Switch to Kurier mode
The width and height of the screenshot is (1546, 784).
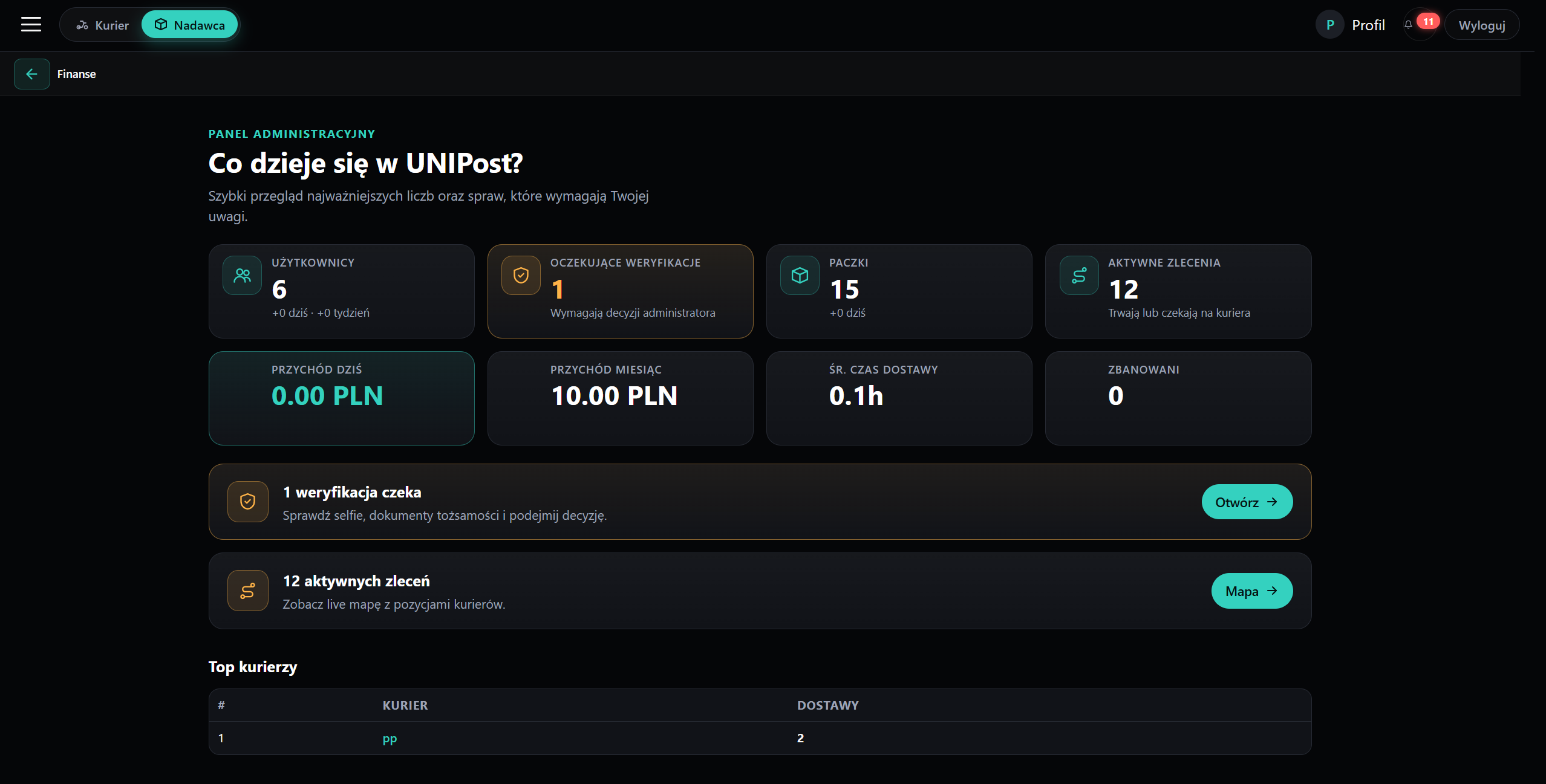(x=103, y=25)
